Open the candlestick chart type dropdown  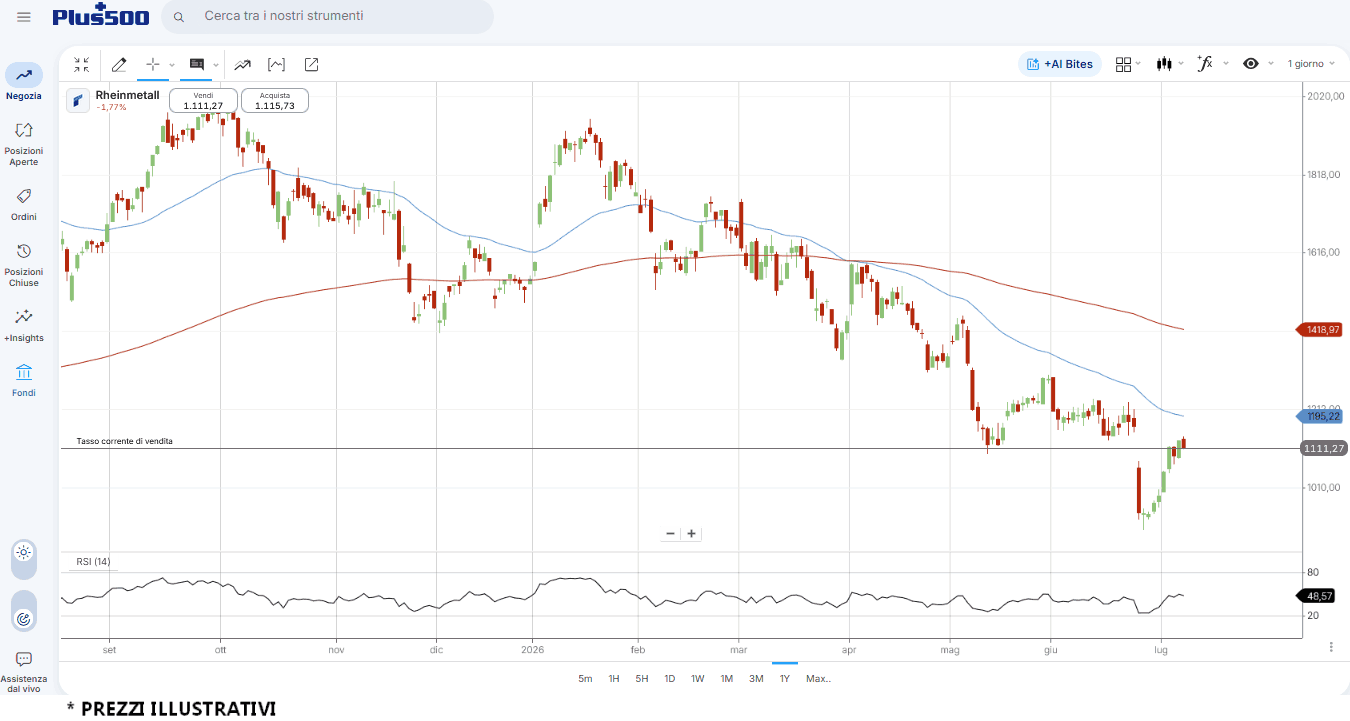click(x=1169, y=64)
